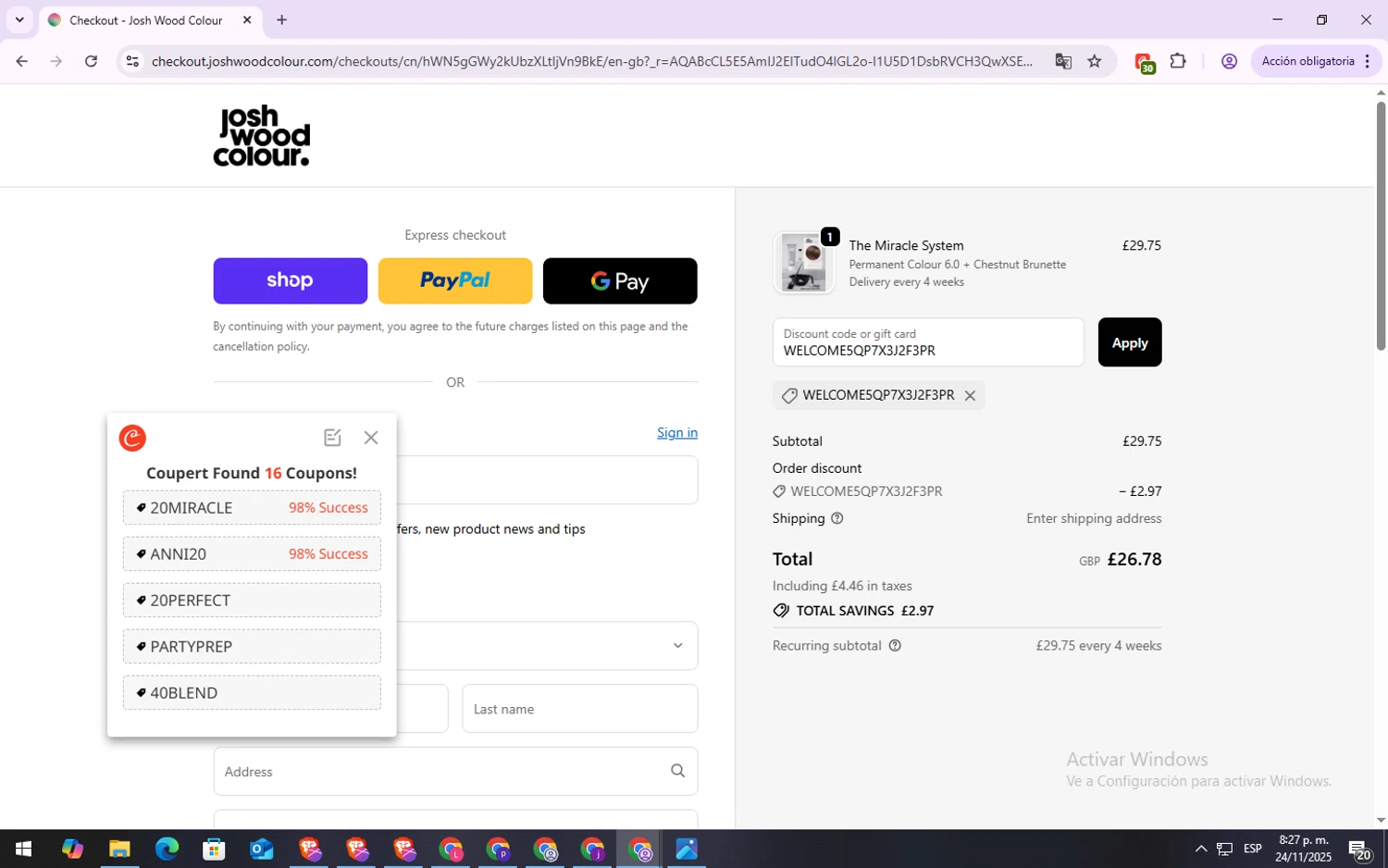Remove applied WELCOME5QP7X3J2F3PR discount tag
The width and height of the screenshot is (1388, 868).
pyautogui.click(x=970, y=396)
